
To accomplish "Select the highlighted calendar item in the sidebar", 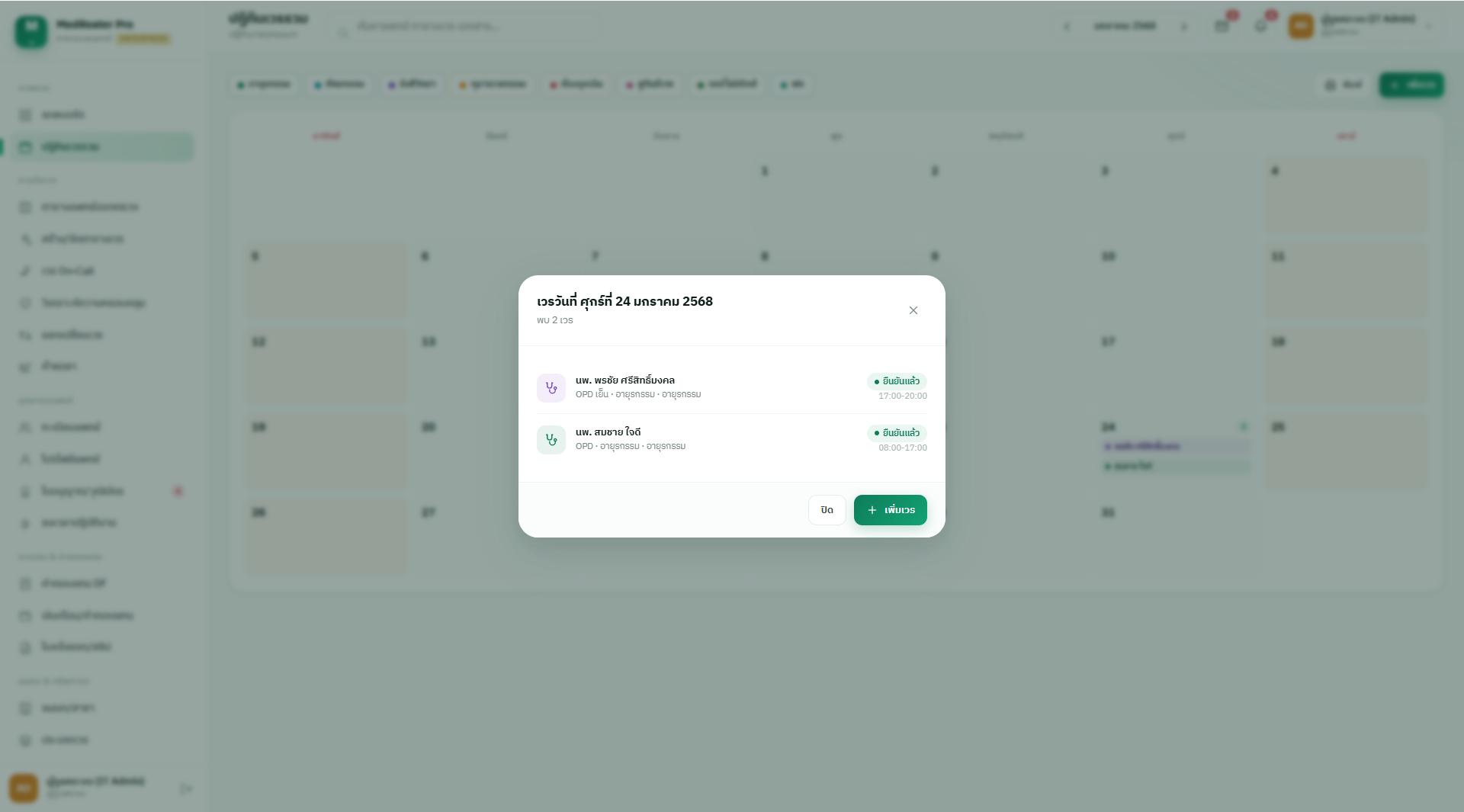I will 102,147.
